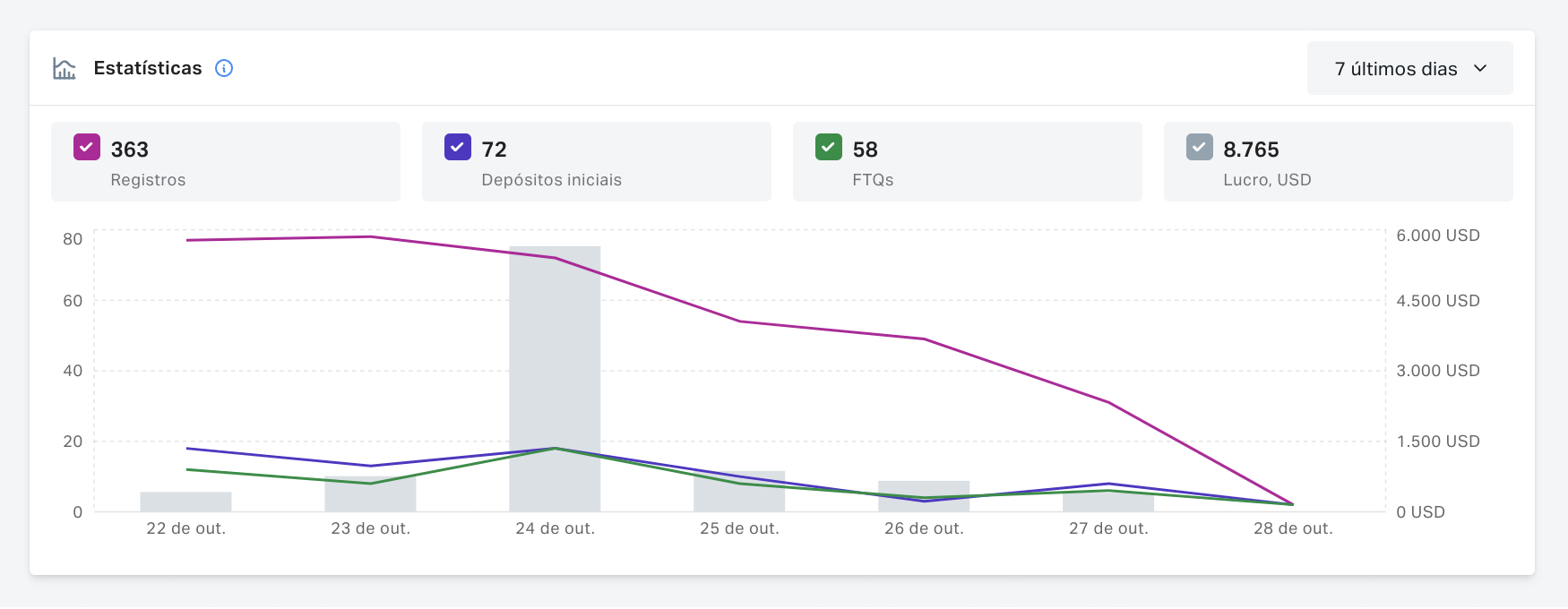
Task: Select the Depósitos iniciais label text
Action: [x=551, y=180]
